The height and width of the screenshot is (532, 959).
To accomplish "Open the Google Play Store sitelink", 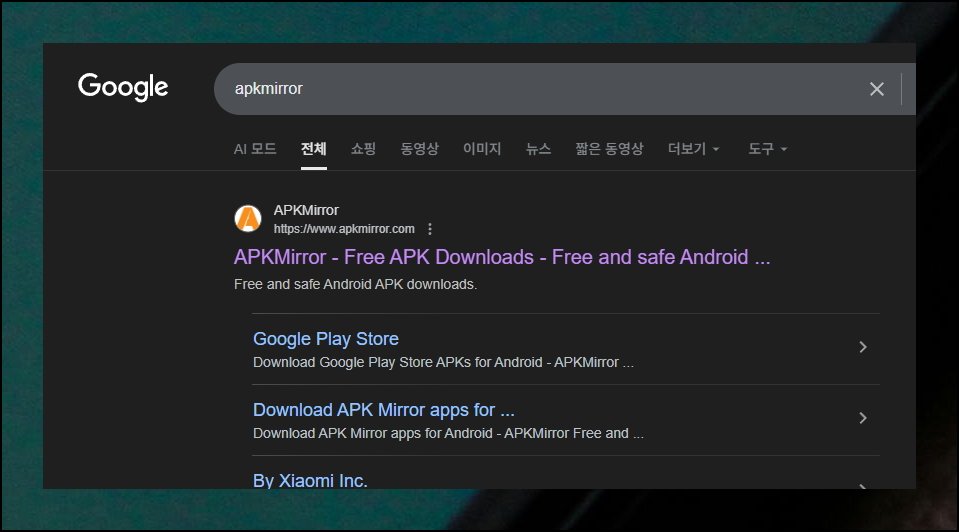I will [x=325, y=339].
